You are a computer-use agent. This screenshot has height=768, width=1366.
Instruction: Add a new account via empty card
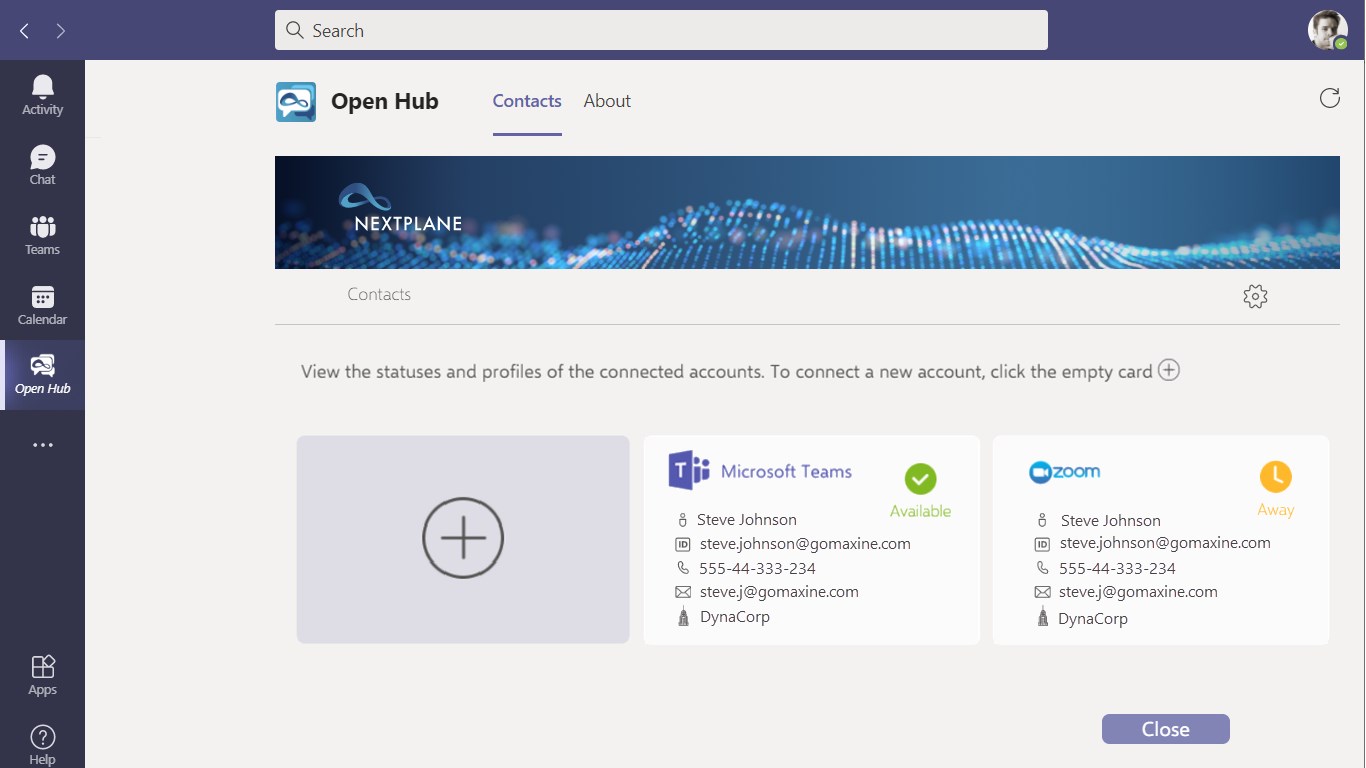point(463,539)
